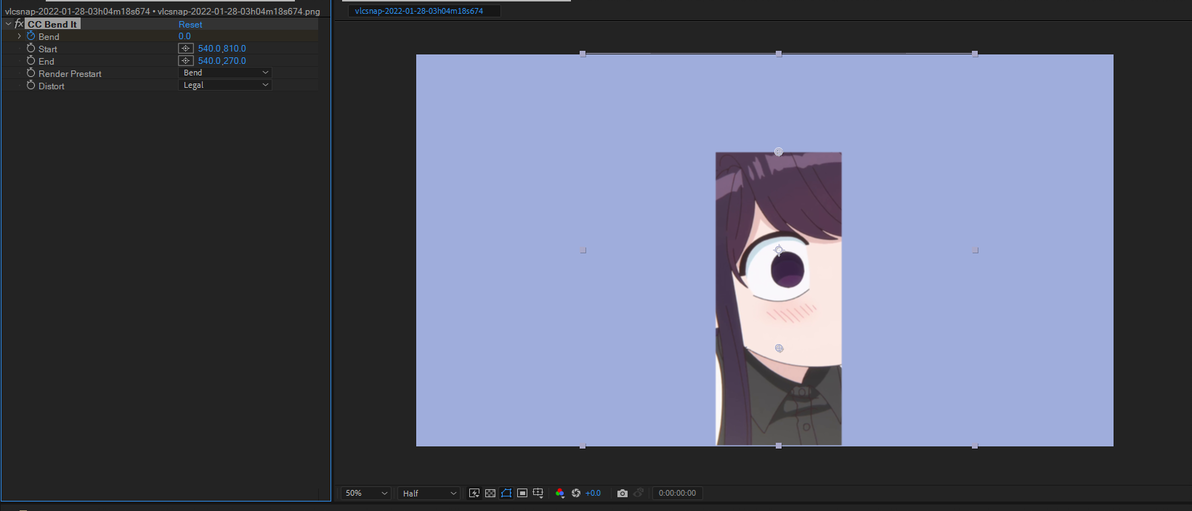
Task: Click Reset for CC Bend It
Action: click(x=190, y=24)
